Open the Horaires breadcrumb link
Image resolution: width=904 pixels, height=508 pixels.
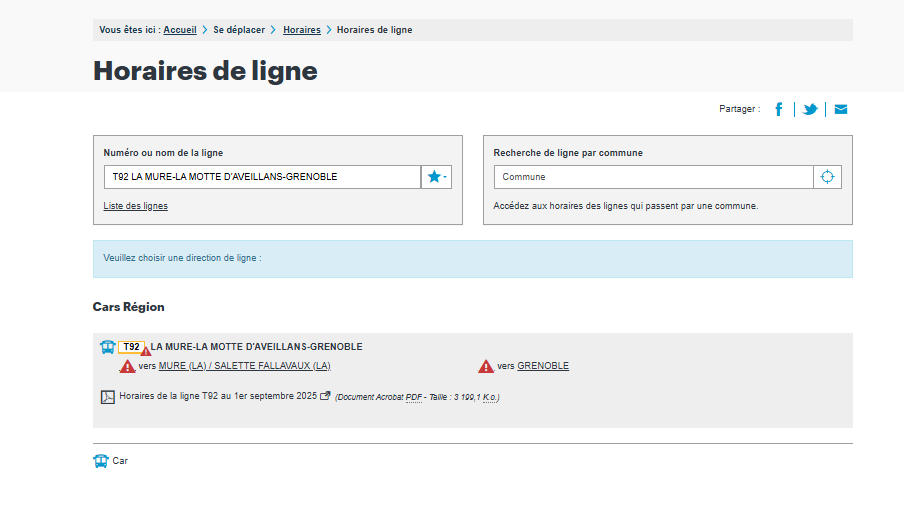pyautogui.click(x=301, y=30)
